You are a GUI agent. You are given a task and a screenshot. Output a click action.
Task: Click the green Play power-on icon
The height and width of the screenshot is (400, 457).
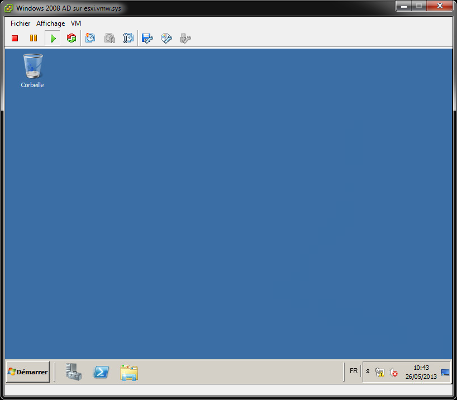click(x=53, y=38)
